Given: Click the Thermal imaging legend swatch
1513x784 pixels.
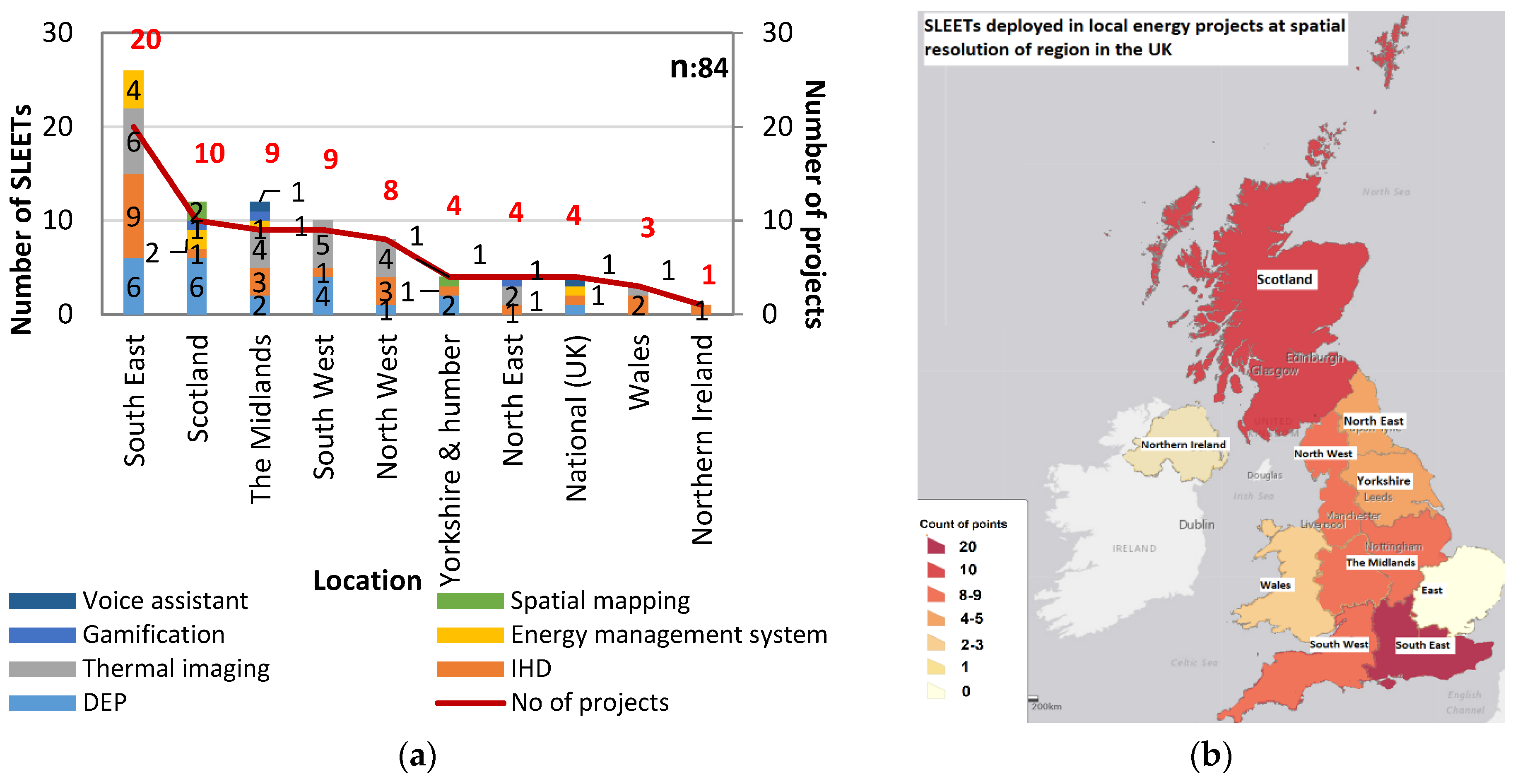Looking at the screenshot, I should [42, 669].
